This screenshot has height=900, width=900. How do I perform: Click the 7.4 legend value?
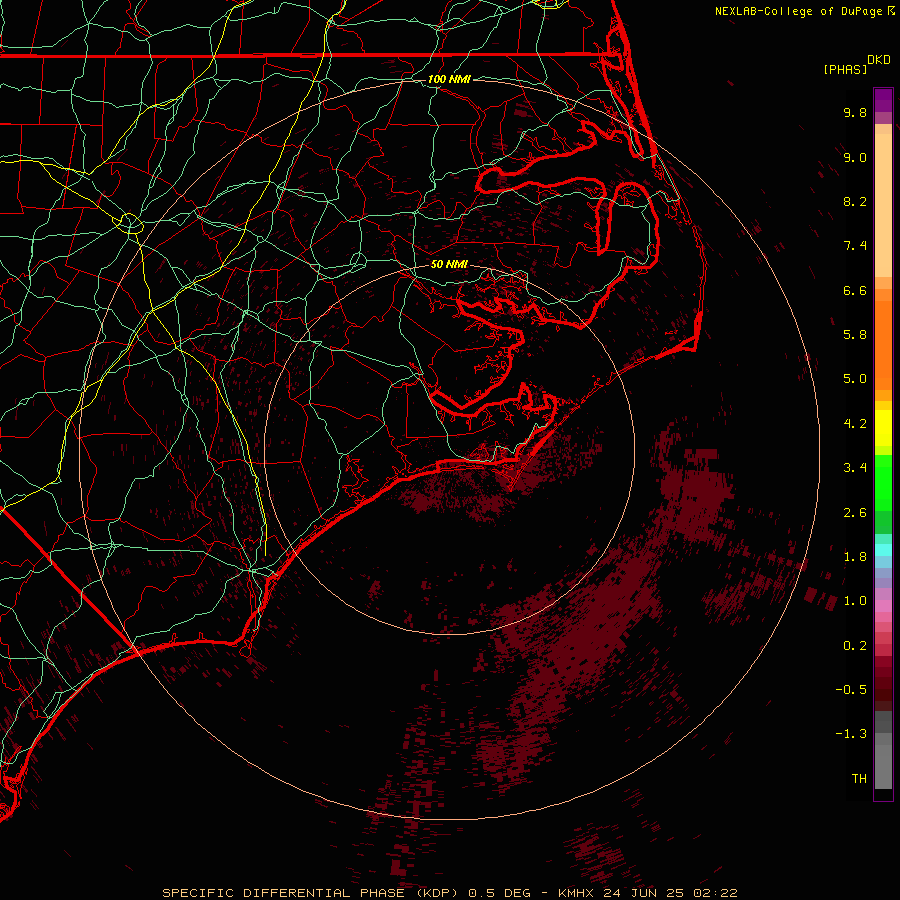tap(855, 246)
